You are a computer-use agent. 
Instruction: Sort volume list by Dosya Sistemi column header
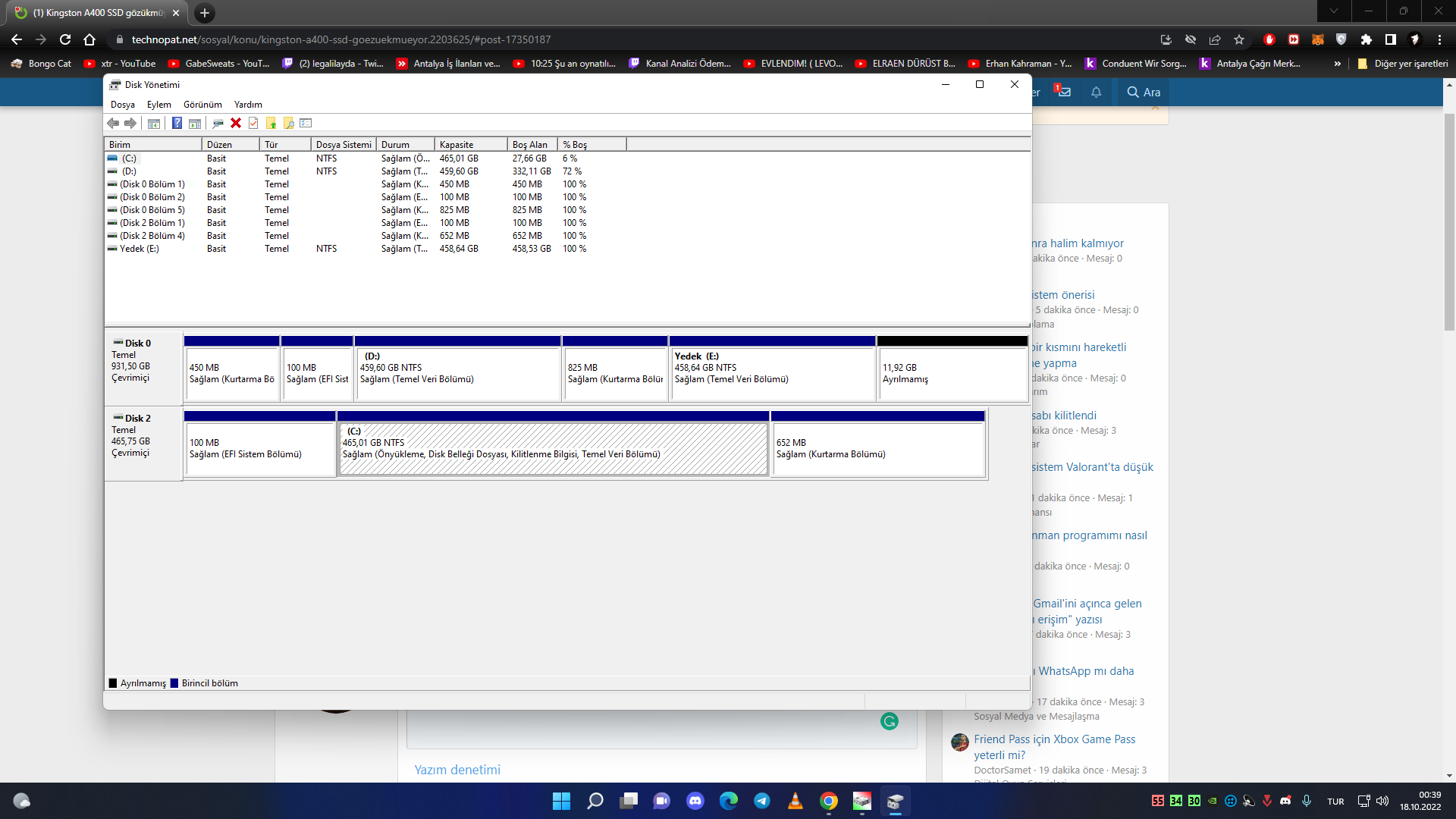click(344, 144)
